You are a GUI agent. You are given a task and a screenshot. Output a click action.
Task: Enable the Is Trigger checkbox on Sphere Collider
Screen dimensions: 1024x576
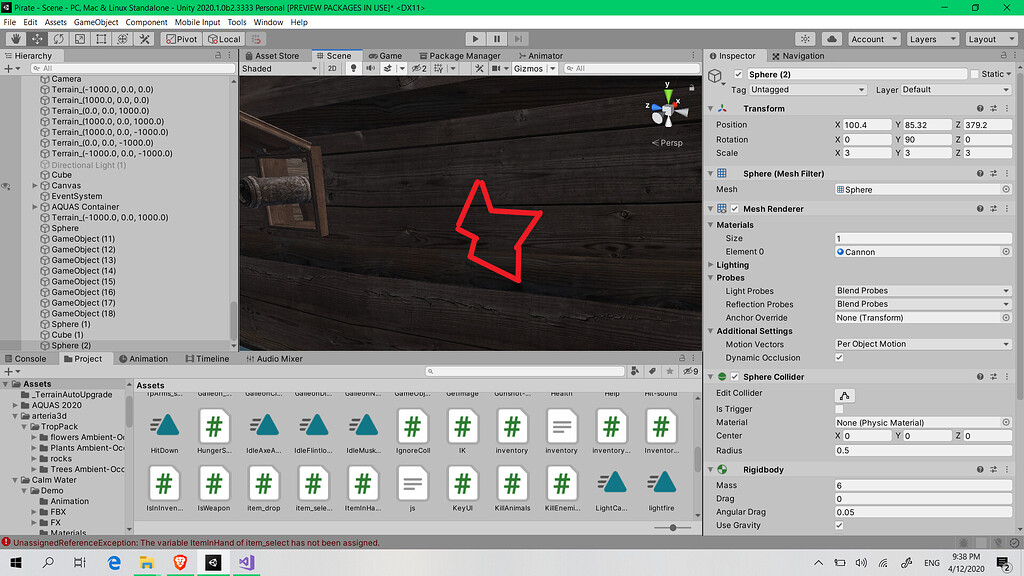[838, 409]
